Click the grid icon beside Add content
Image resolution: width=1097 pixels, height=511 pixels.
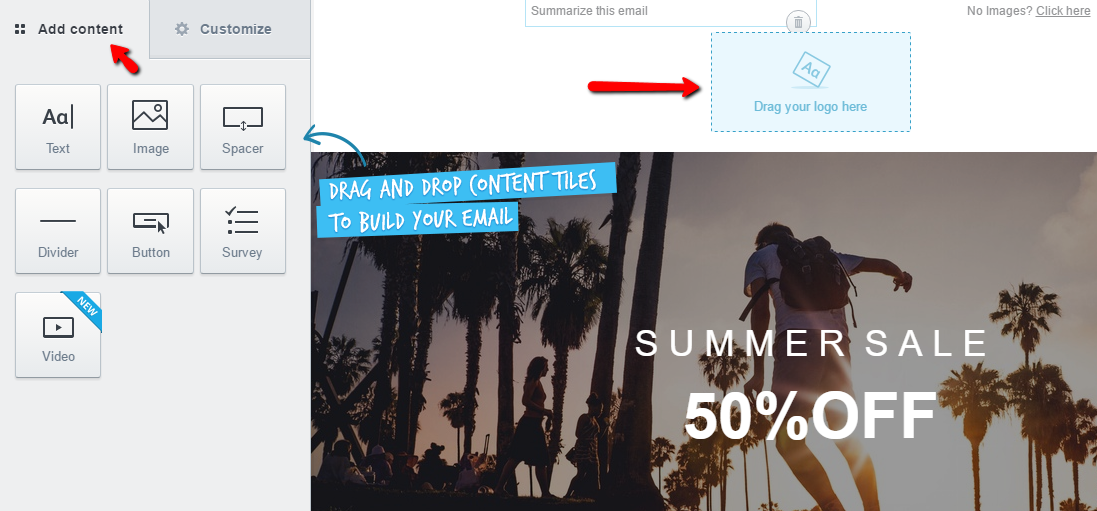(x=20, y=29)
